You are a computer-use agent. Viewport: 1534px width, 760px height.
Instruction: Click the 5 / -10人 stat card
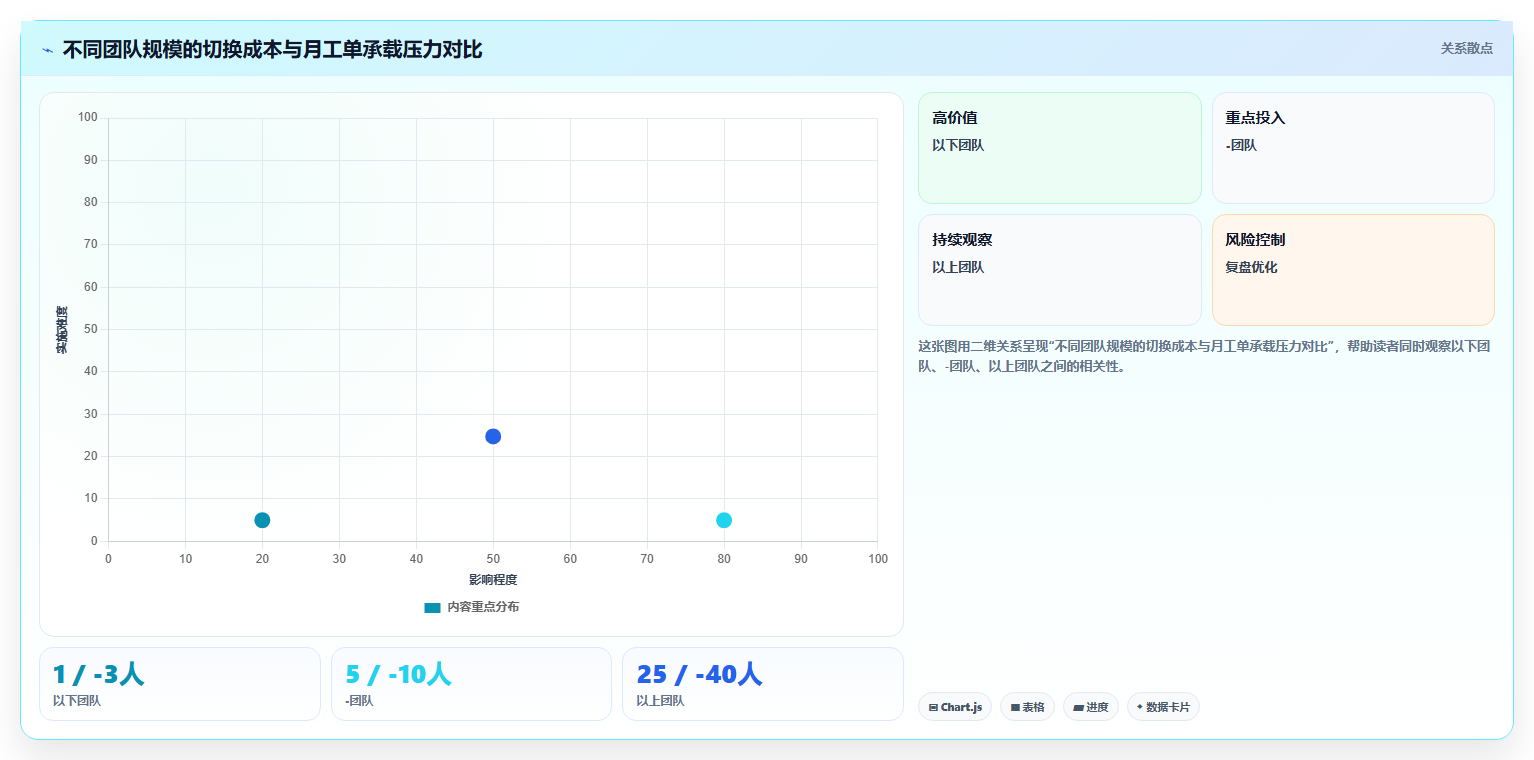tap(471, 684)
